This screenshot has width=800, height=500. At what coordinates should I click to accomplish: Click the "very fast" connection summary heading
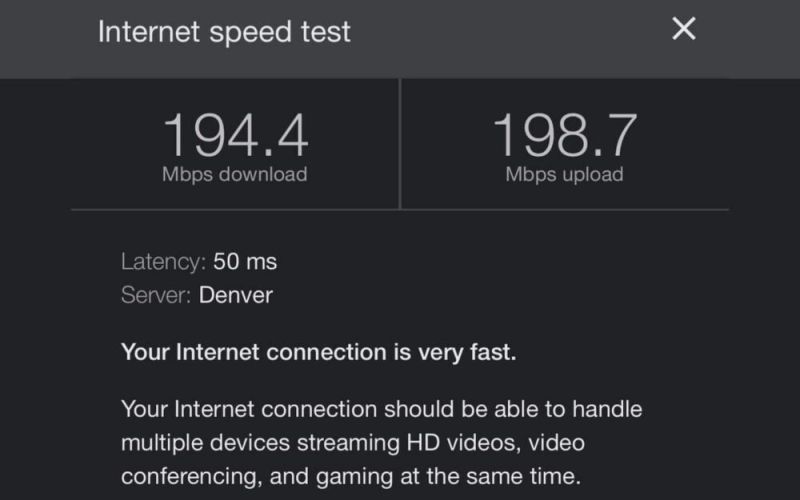[x=319, y=352]
